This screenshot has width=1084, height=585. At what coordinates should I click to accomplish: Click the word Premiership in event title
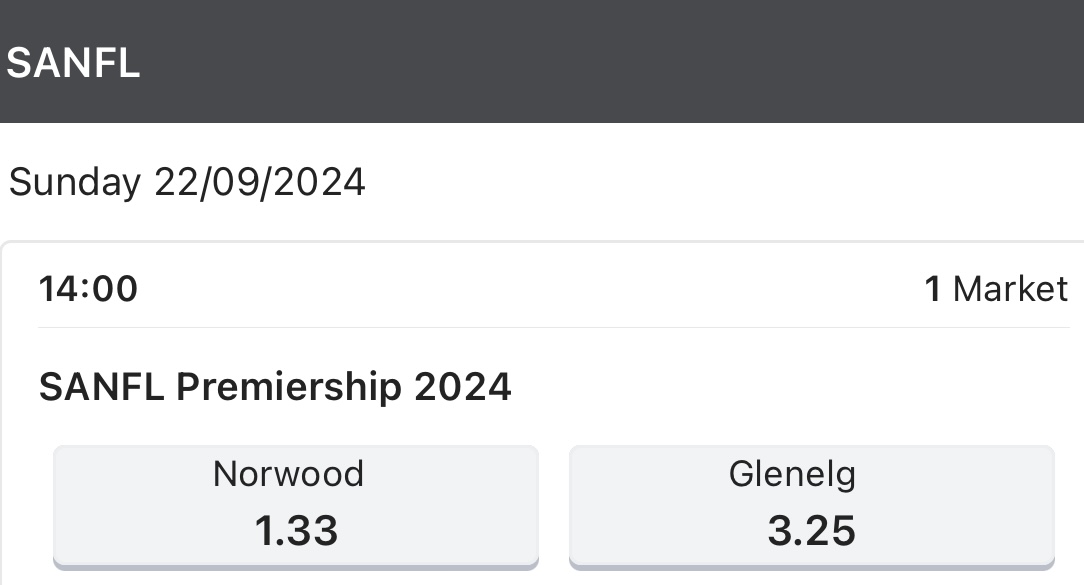pyautogui.click(x=290, y=386)
